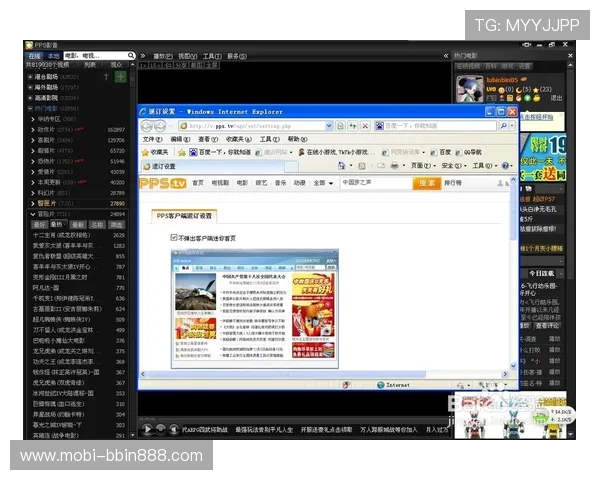Click the IE help question mark icon
The width and height of the screenshot is (600, 480).
(505, 166)
